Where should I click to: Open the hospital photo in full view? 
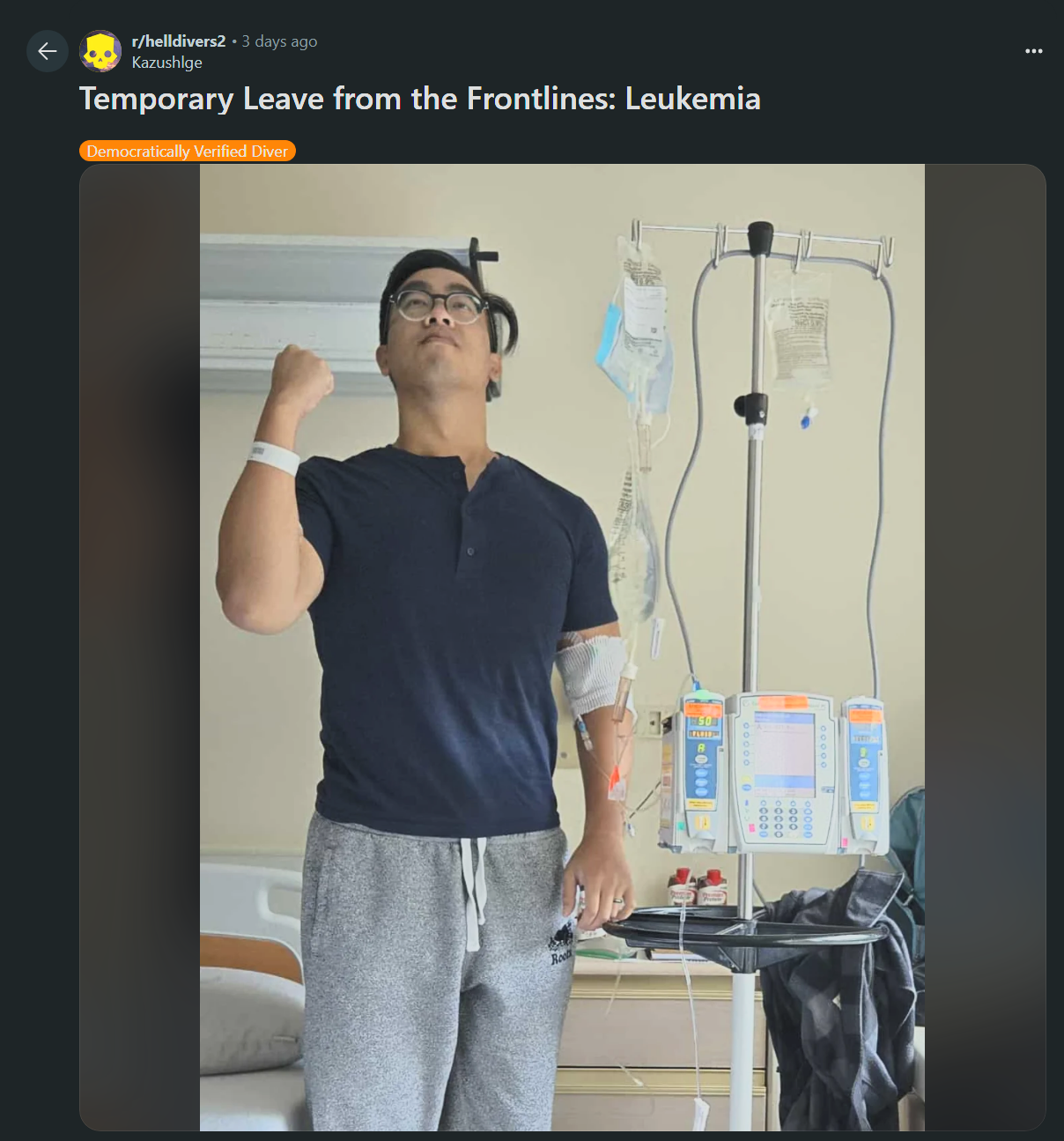pos(562,648)
